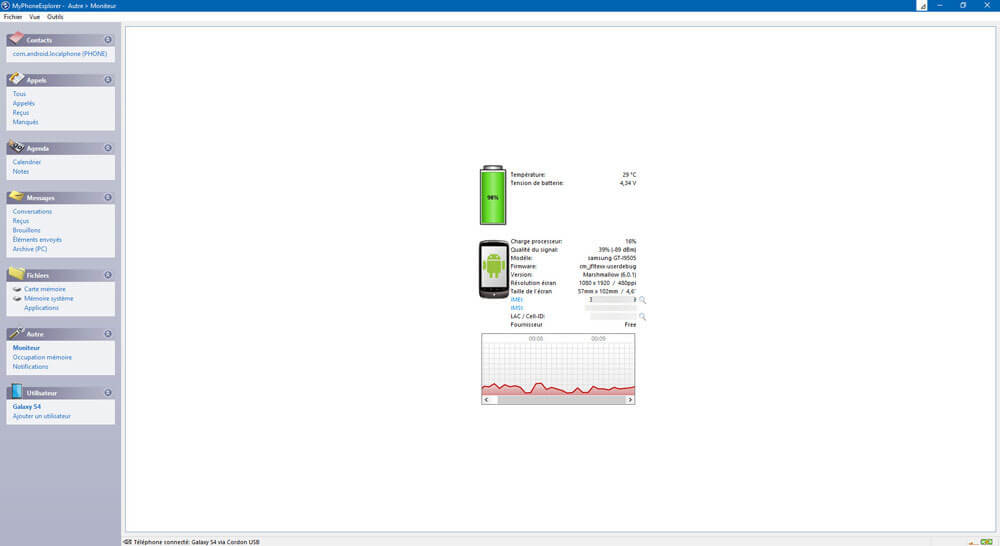Open Occupation mémoire view
The width and height of the screenshot is (1000, 546).
[x=42, y=357]
